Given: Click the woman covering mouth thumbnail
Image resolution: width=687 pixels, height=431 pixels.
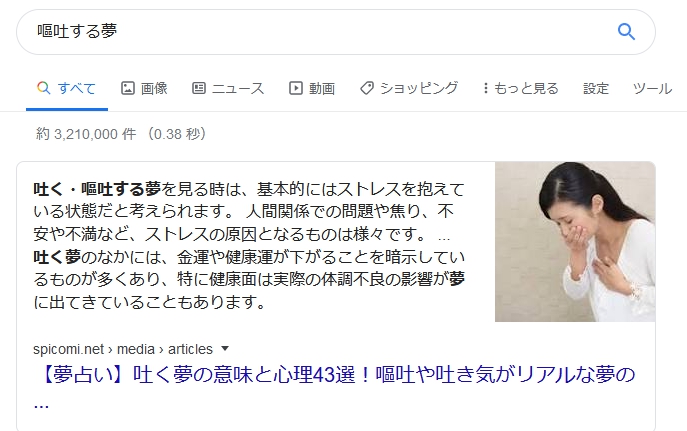Looking at the screenshot, I should pyautogui.click(x=575, y=242).
